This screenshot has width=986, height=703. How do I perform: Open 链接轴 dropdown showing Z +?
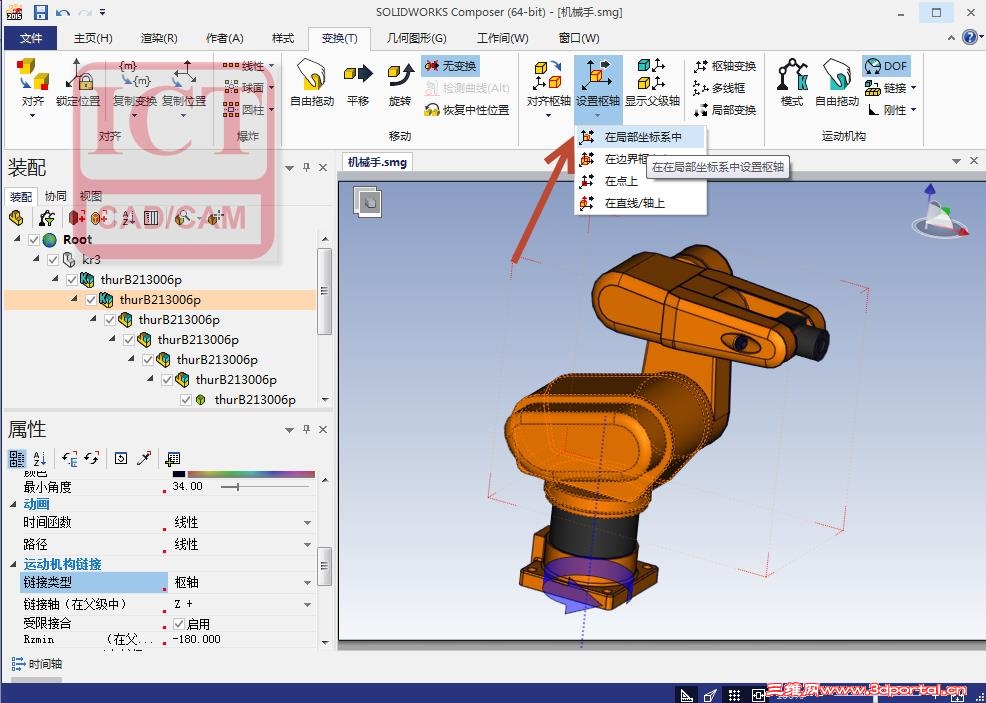click(307, 604)
